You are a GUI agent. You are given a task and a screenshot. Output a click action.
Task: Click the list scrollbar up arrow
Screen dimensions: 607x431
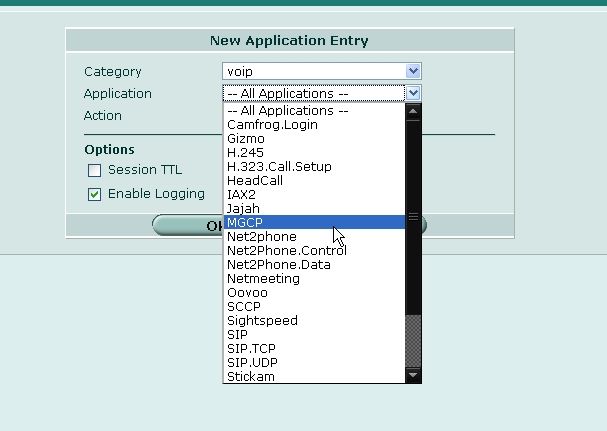coord(413,112)
